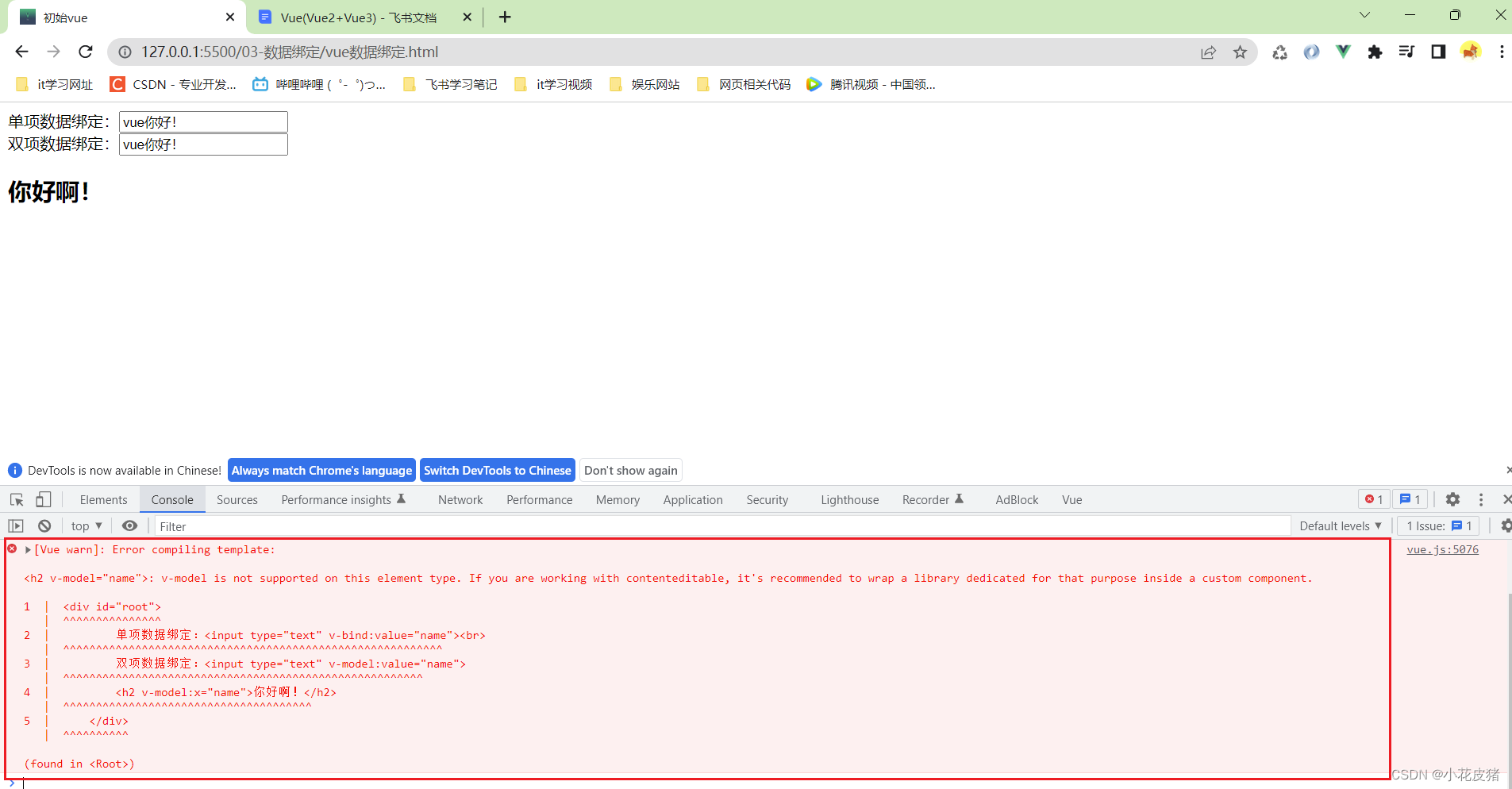This screenshot has width=1512, height=789.
Task: Switch to the Network panel
Action: point(460,499)
